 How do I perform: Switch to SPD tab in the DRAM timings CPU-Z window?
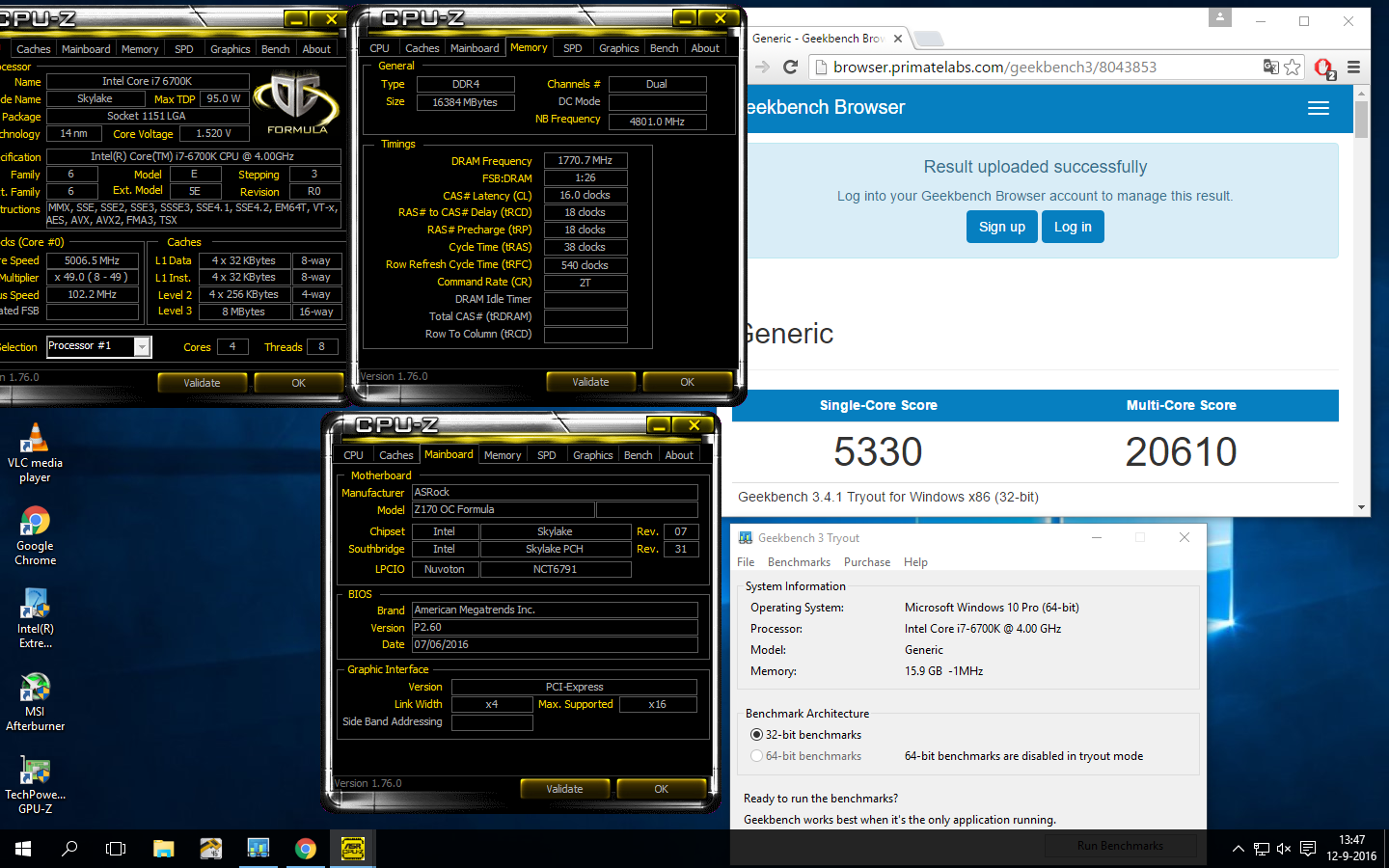573,48
